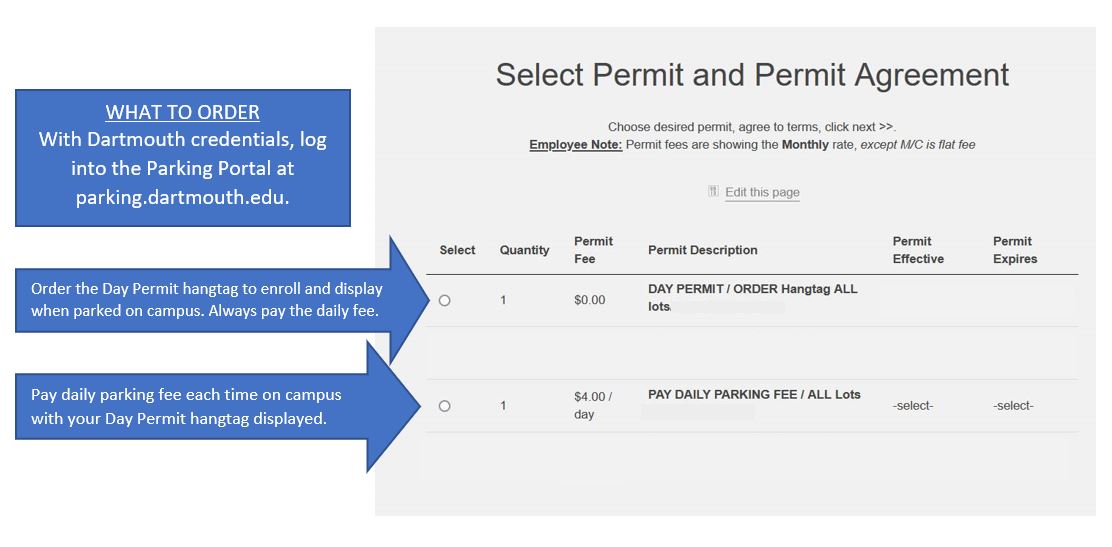
Task: Click the Permit Description column header
Action: coord(703,250)
